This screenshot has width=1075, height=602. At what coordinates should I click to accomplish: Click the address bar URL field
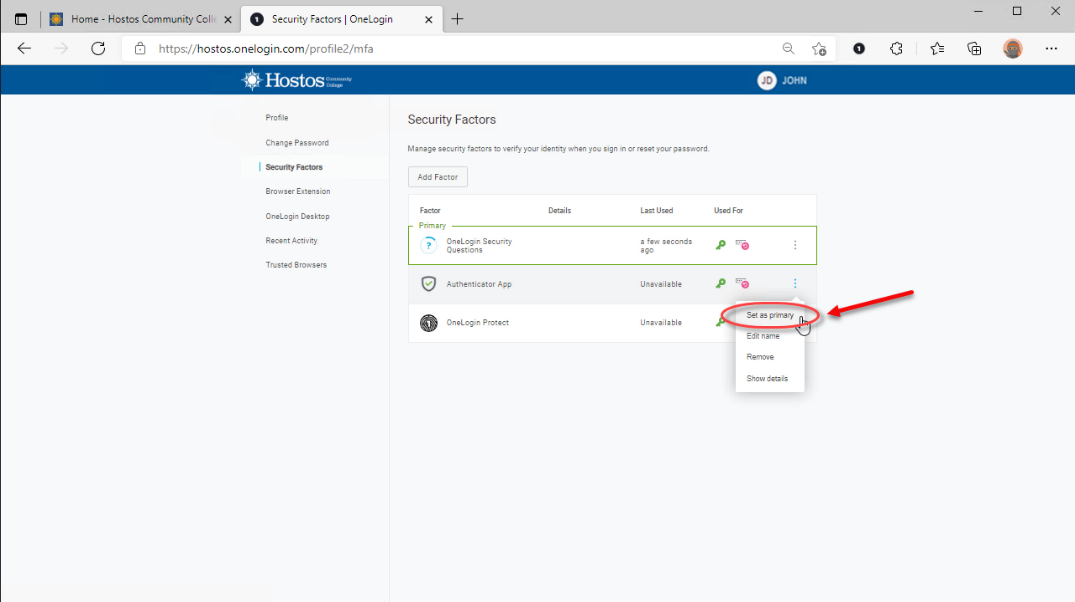point(450,48)
